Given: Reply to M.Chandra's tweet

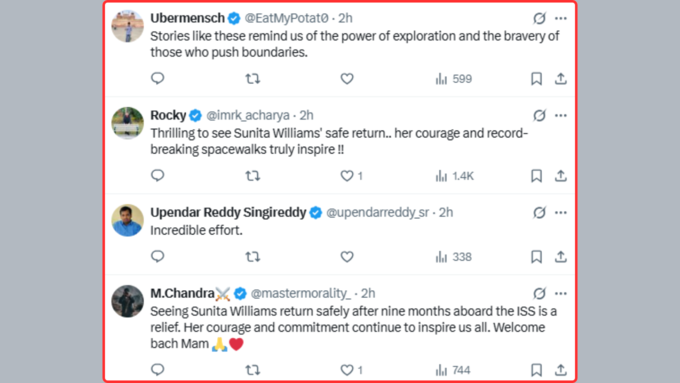Looking at the screenshot, I should coord(157,370).
